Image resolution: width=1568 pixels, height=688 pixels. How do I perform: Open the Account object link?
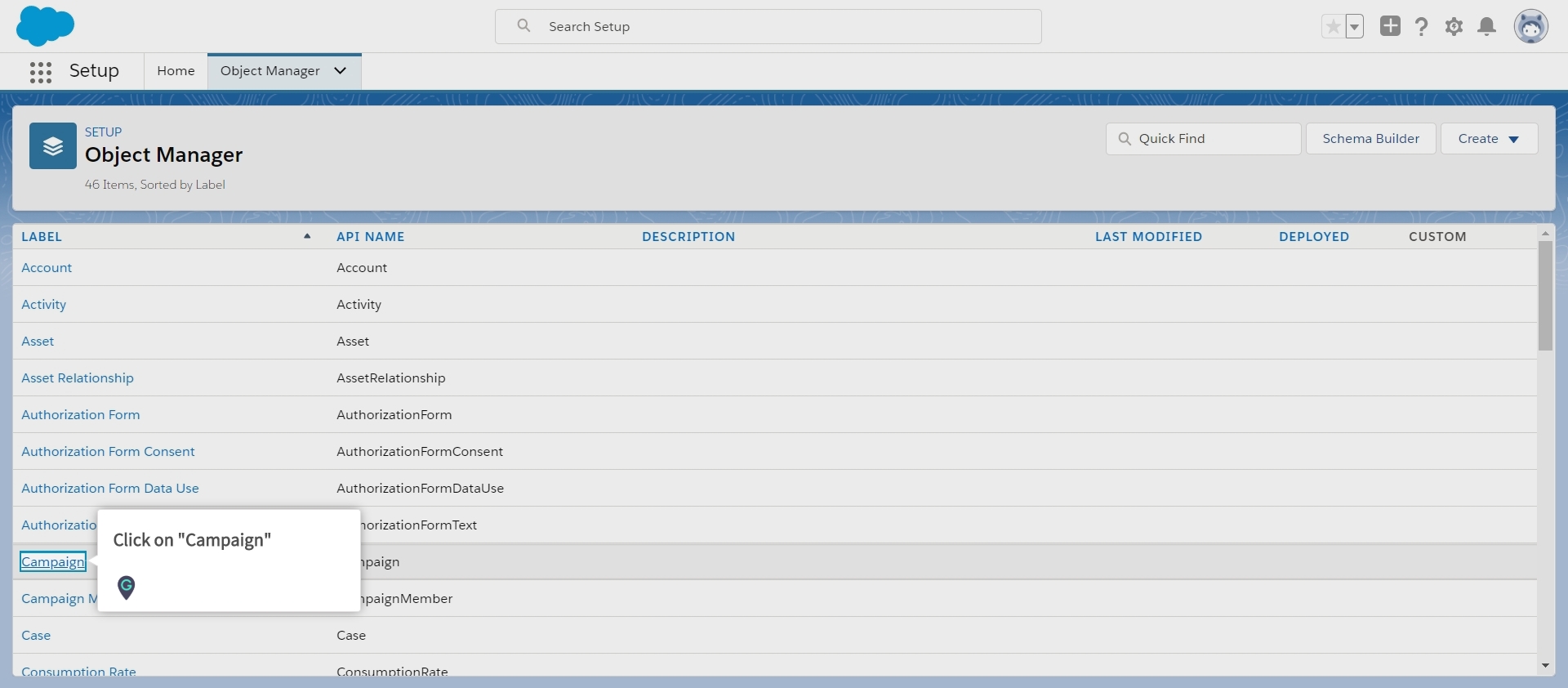tap(47, 268)
